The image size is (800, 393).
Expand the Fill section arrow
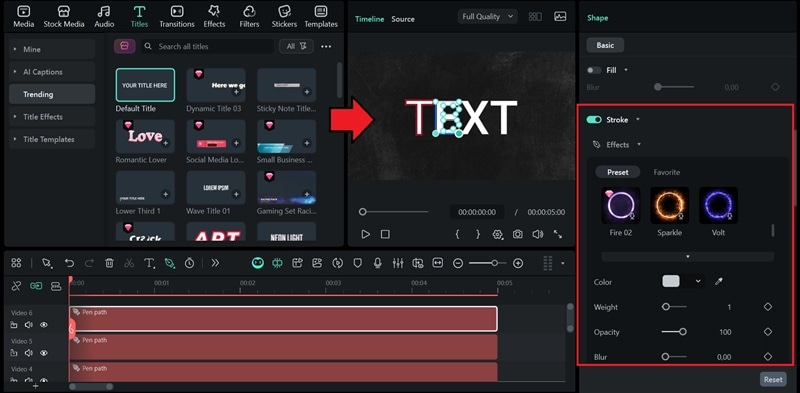pos(626,70)
